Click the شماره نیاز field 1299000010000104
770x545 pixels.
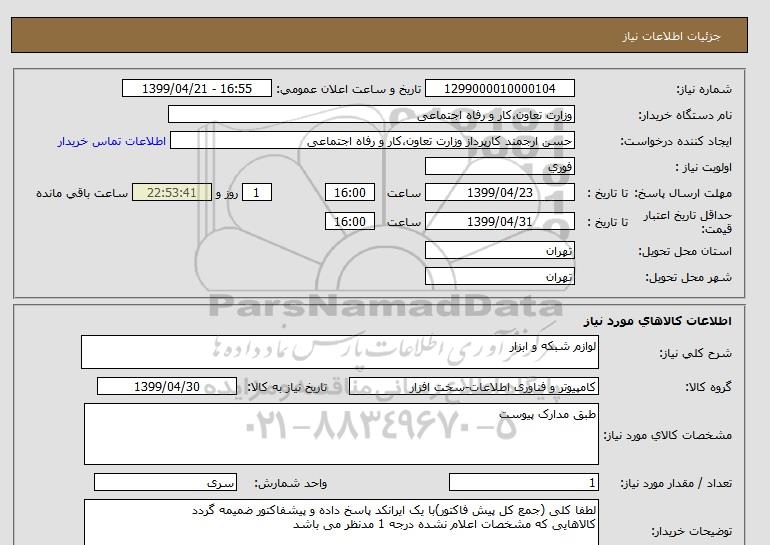pyautogui.click(x=499, y=88)
